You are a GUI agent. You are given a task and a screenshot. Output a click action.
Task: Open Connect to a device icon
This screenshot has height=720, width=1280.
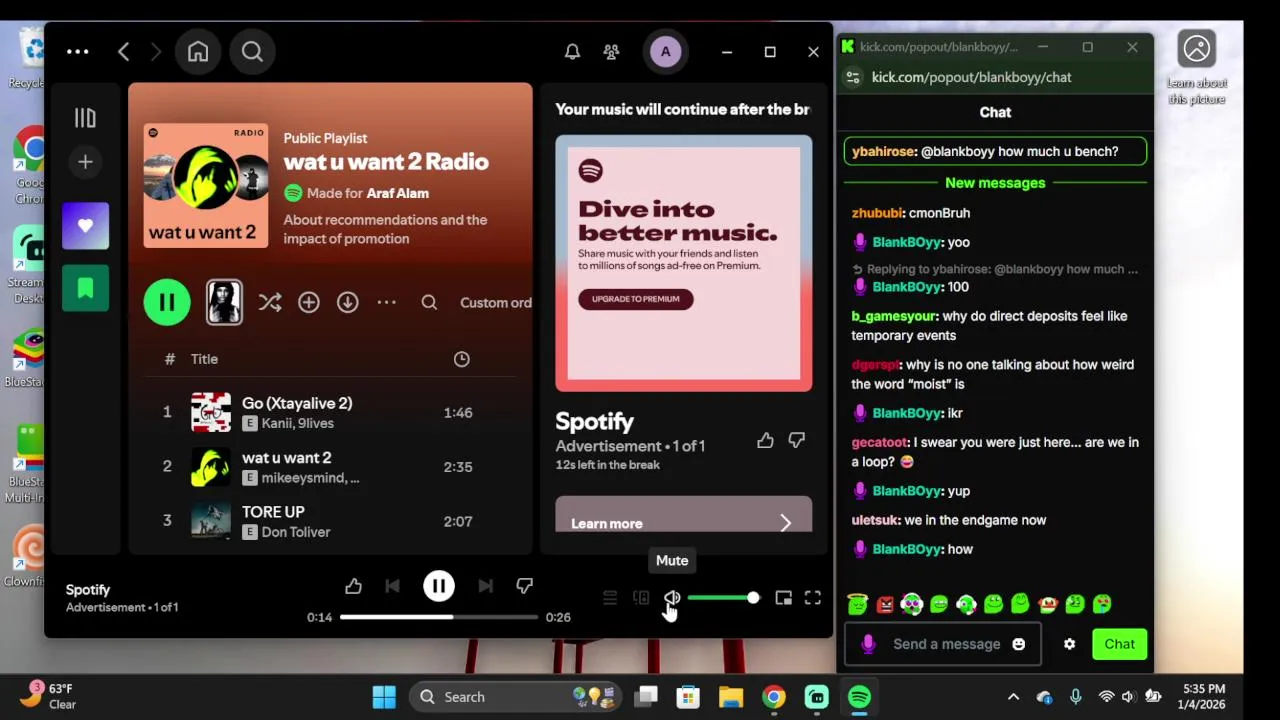(x=641, y=598)
